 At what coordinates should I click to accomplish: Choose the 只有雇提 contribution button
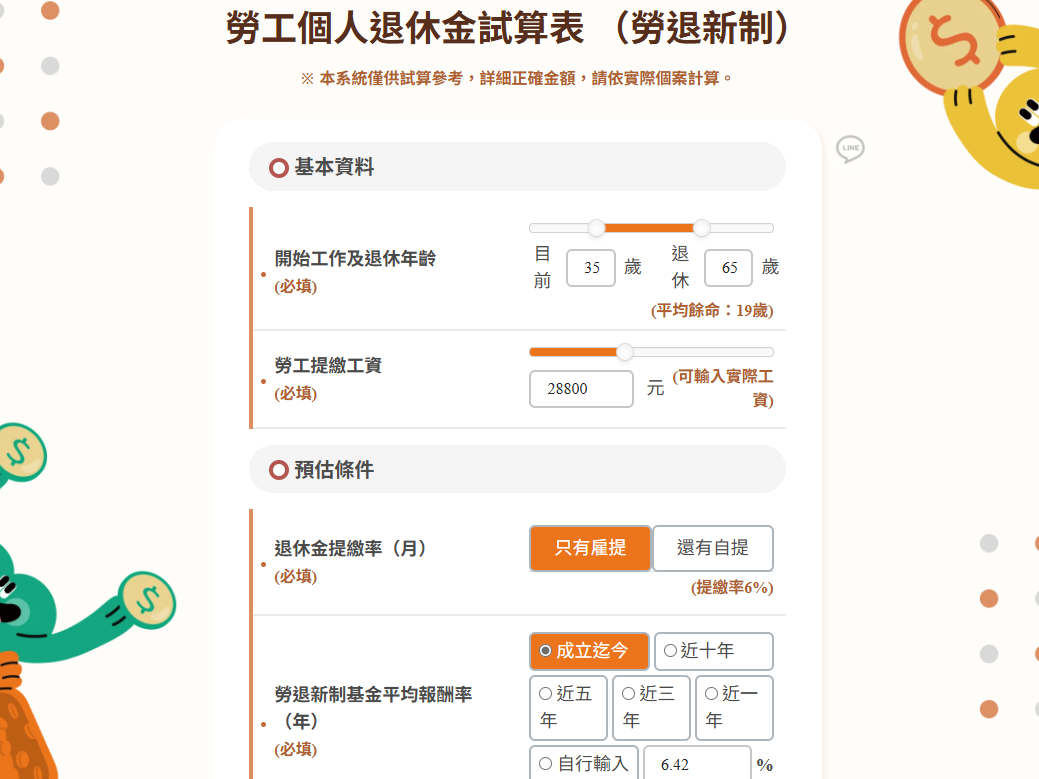point(590,548)
